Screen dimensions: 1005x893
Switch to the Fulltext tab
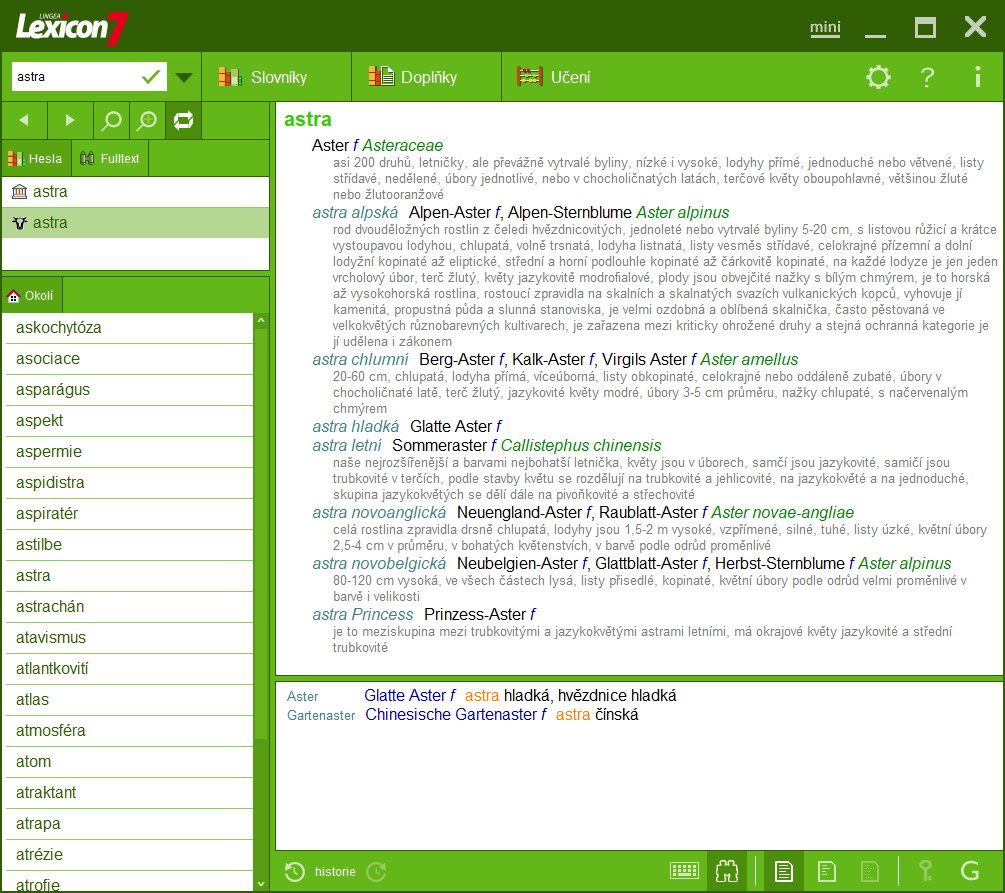click(110, 158)
